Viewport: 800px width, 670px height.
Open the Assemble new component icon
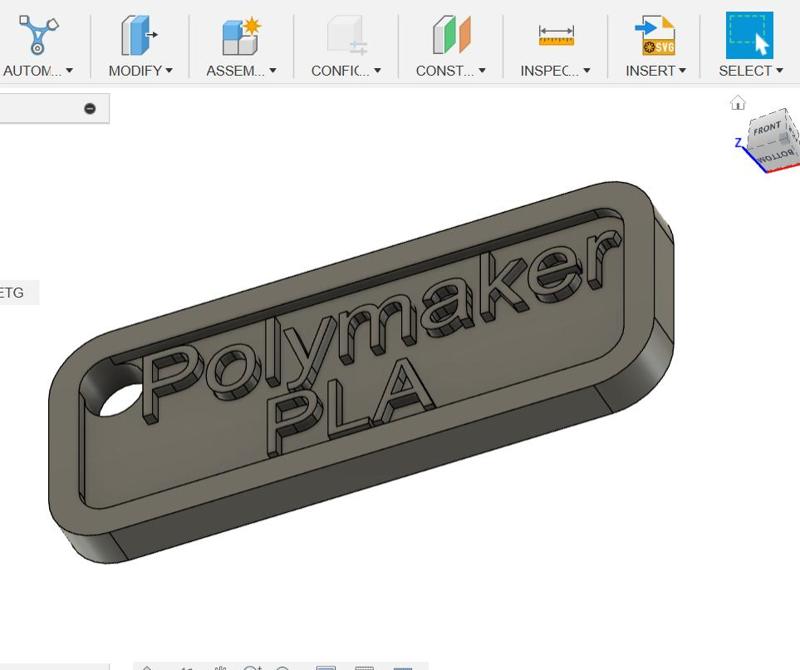coord(241,35)
